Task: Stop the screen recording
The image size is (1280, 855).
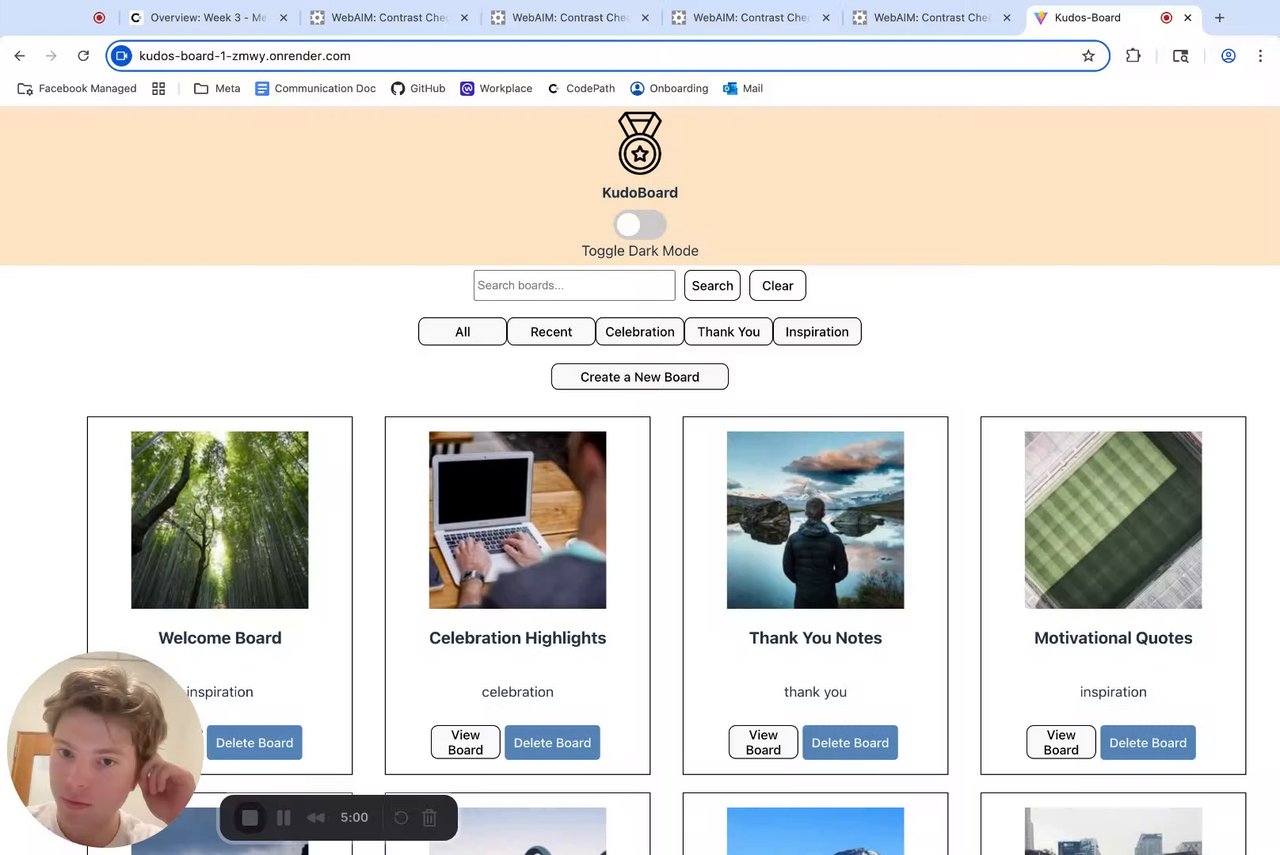Action: tap(250, 818)
